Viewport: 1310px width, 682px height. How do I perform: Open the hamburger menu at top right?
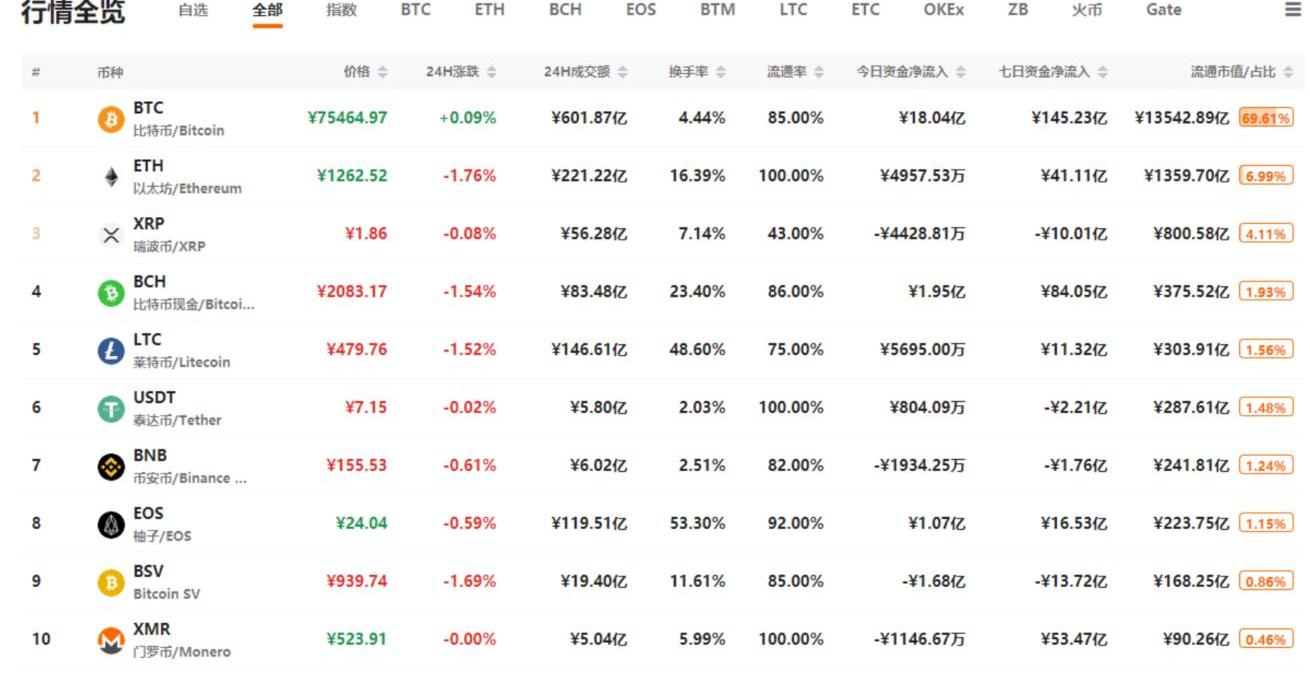(x=1292, y=10)
